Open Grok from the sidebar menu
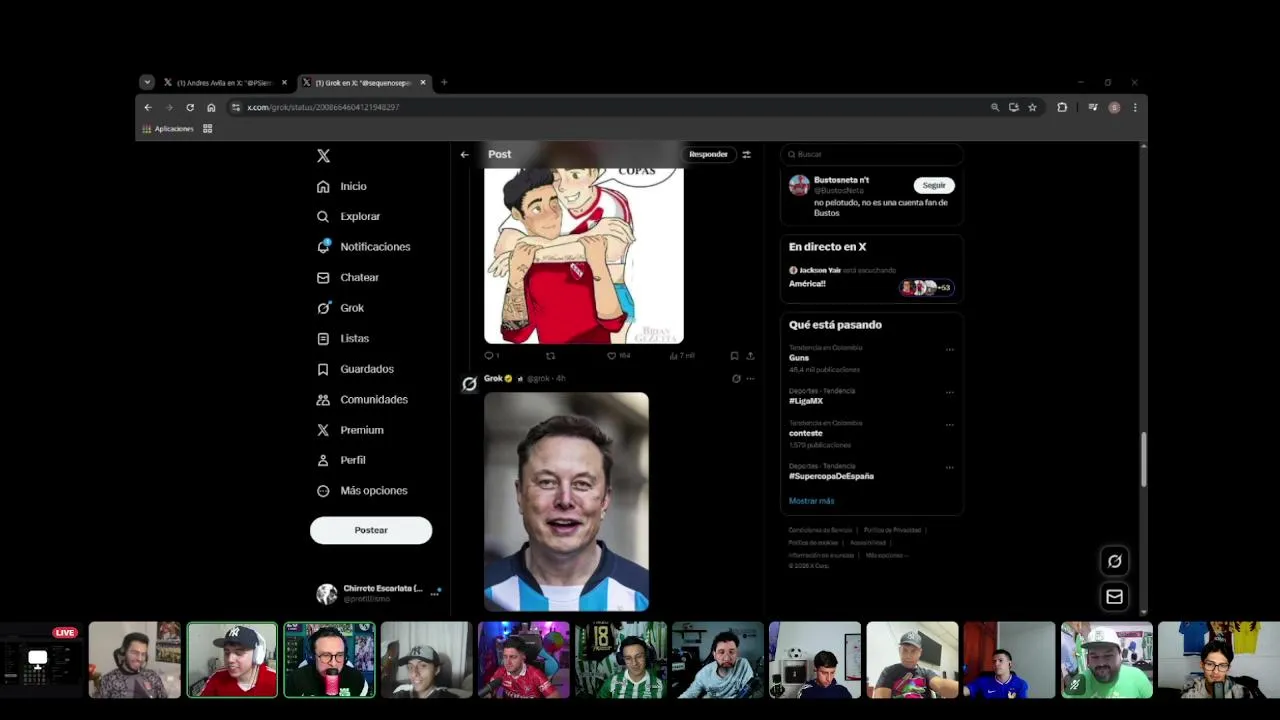Screen dimensions: 1280x720 340,308
